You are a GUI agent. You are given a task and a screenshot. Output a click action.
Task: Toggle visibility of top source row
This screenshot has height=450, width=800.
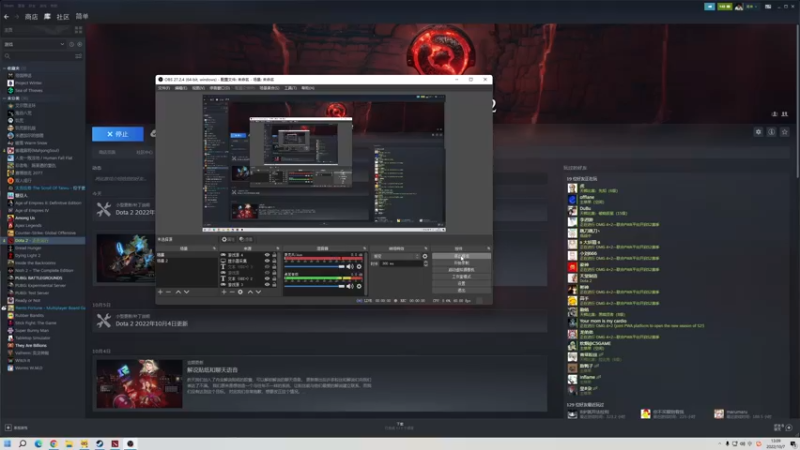point(267,255)
